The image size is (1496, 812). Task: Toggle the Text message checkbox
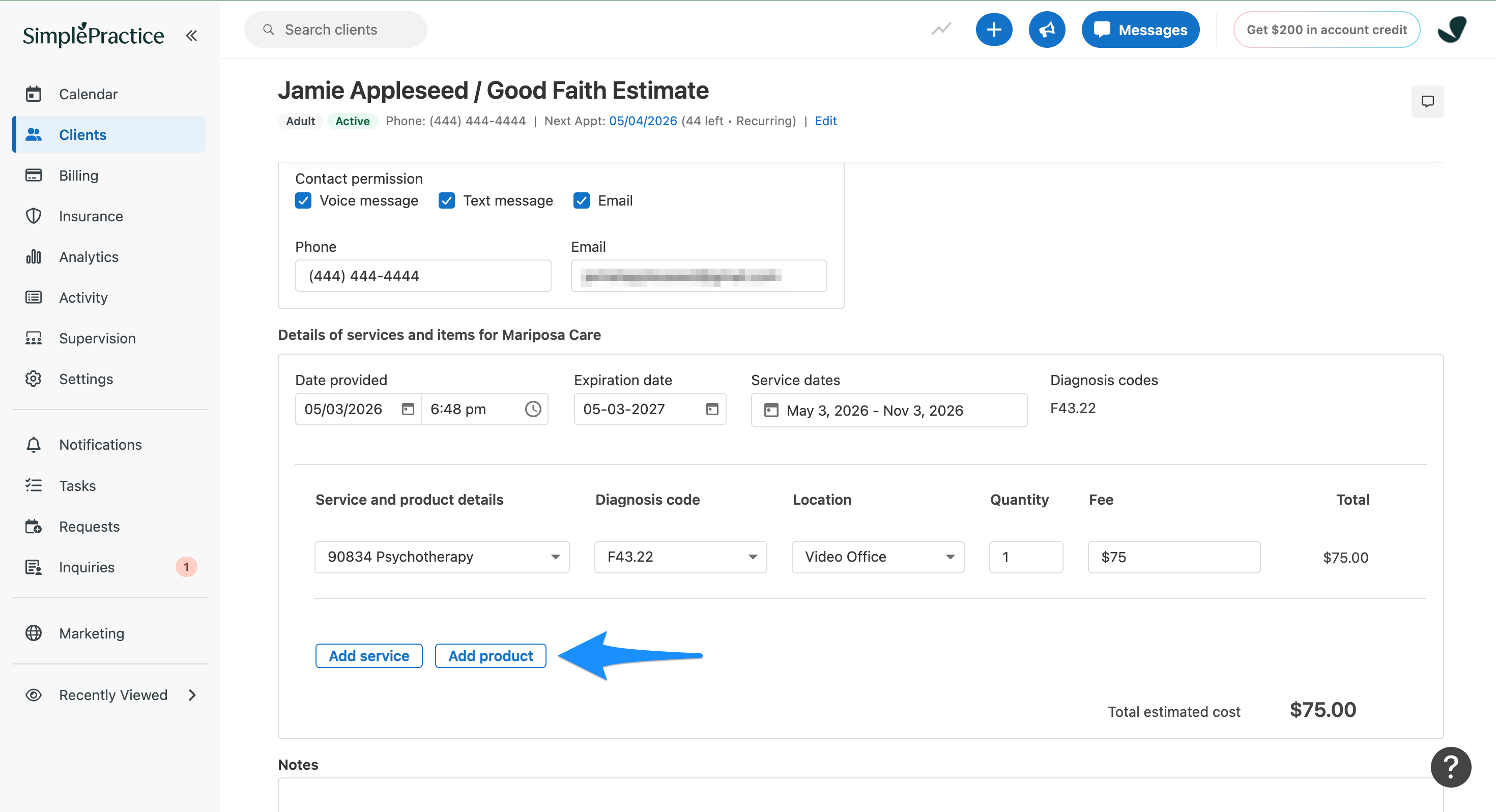[447, 200]
